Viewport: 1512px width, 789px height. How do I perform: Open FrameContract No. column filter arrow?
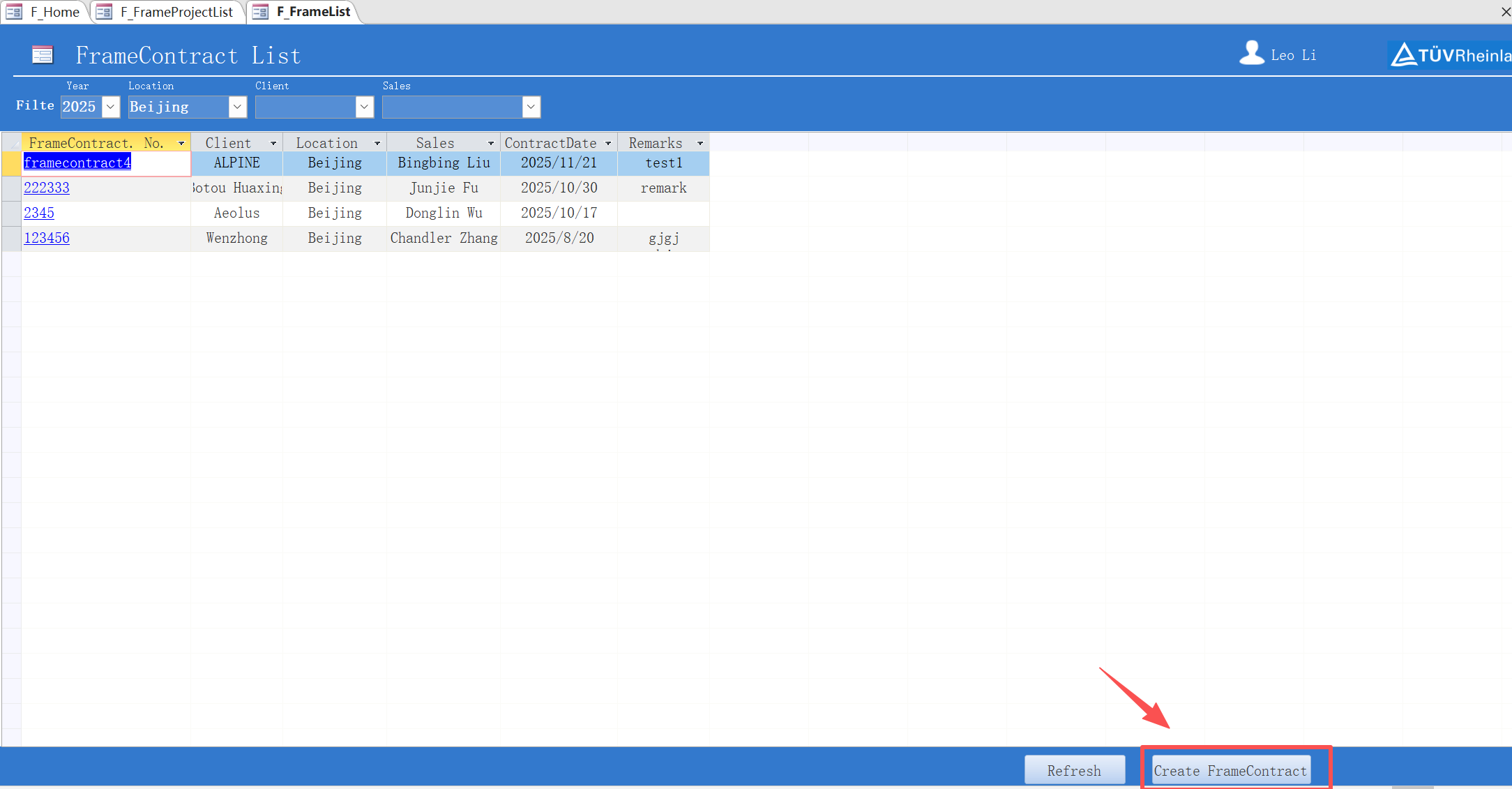[181, 143]
